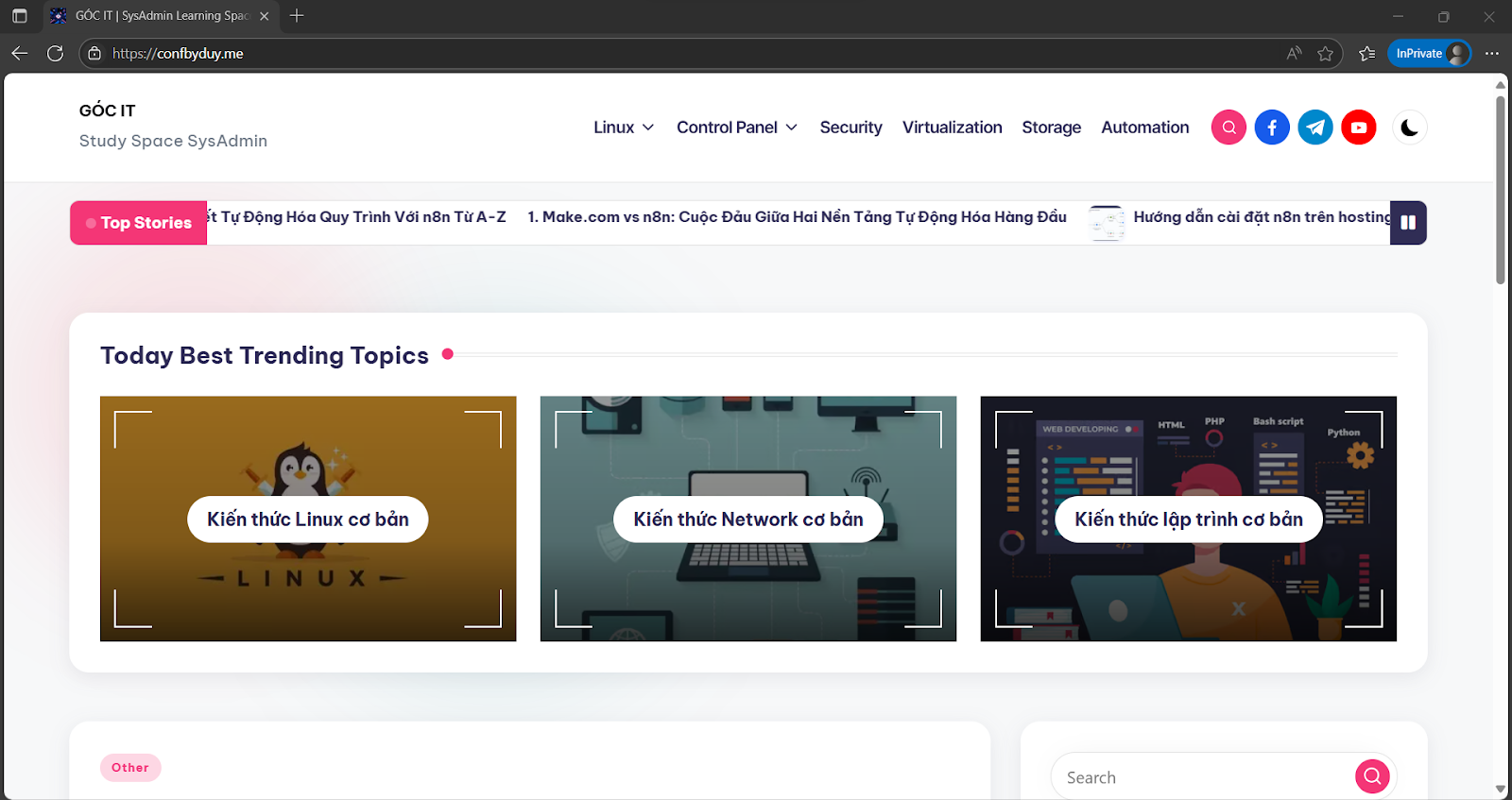Open the InPrivate profile button
Image resolution: width=1512 pixels, height=800 pixels.
click(1429, 54)
